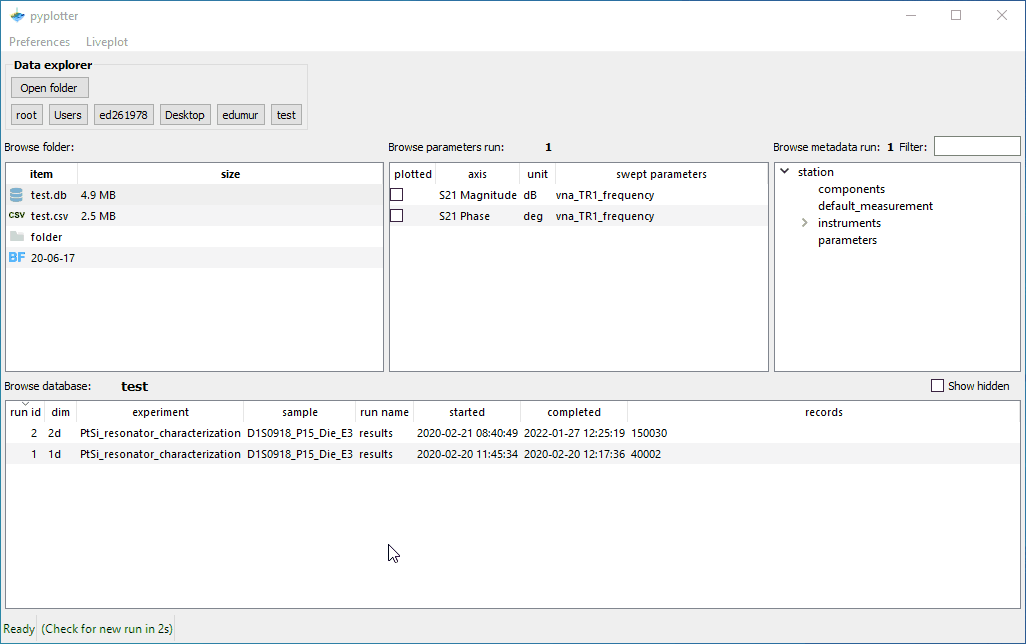Tick the S21 Phase plotted checkbox
1026x644 pixels.
coord(397,216)
